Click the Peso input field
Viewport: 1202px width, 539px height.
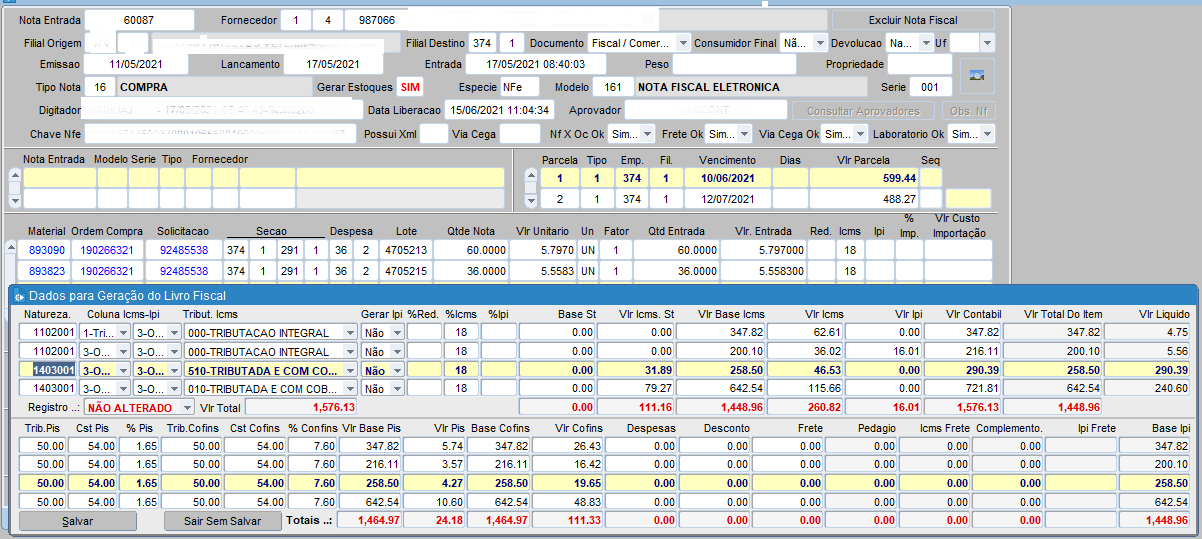(x=734, y=65)
